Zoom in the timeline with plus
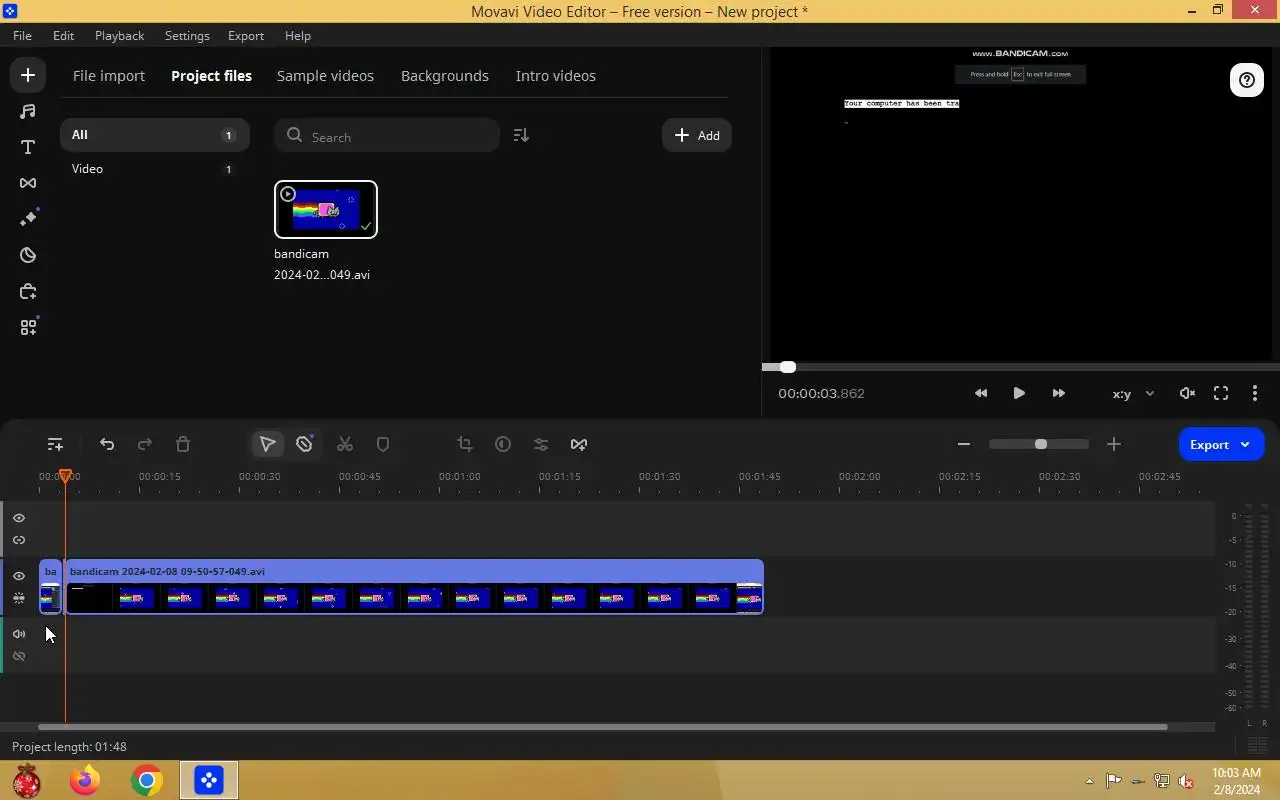The width and height of the screenshot is (1280, 800). (x=1114, y=444)
